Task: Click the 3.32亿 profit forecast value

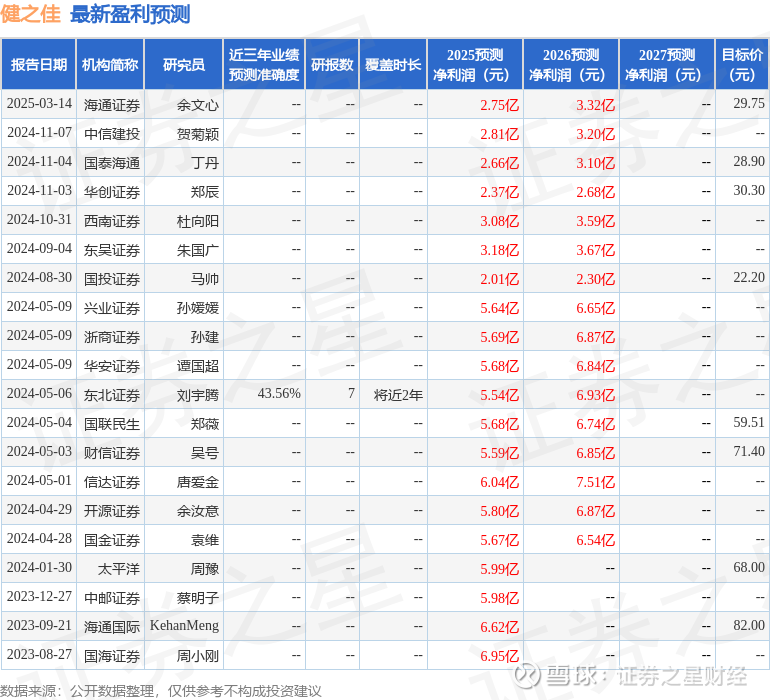Action: [x=595, y=105]
